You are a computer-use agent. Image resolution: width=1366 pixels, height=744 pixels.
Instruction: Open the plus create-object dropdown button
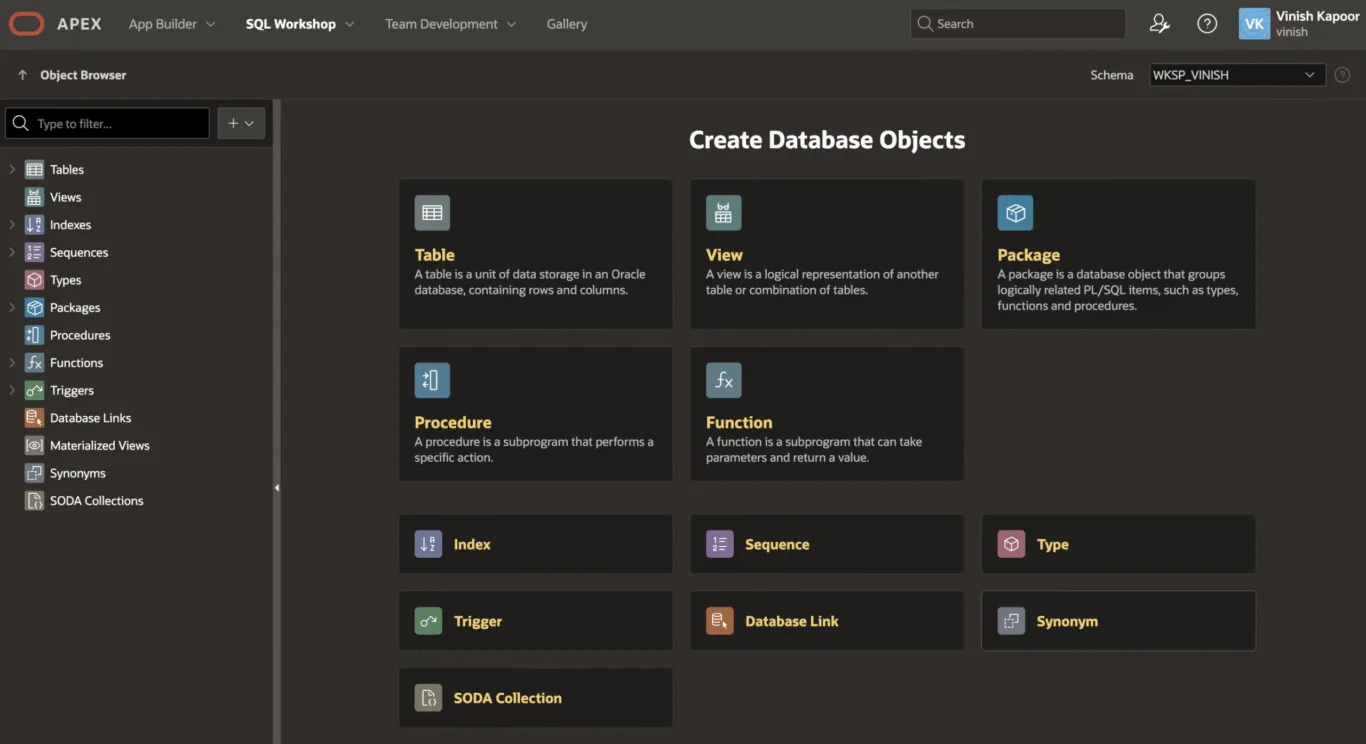point(241,123)
